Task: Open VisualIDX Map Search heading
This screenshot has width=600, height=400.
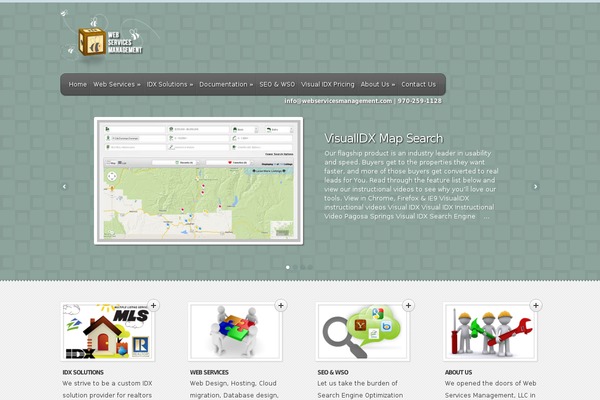Action: 384,138
